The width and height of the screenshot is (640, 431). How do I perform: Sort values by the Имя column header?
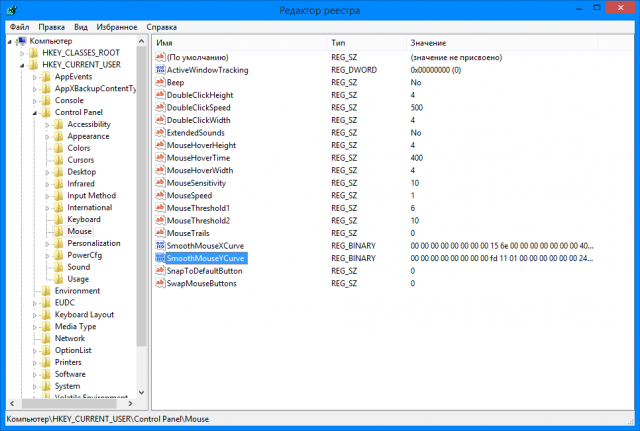click(240, 42)
